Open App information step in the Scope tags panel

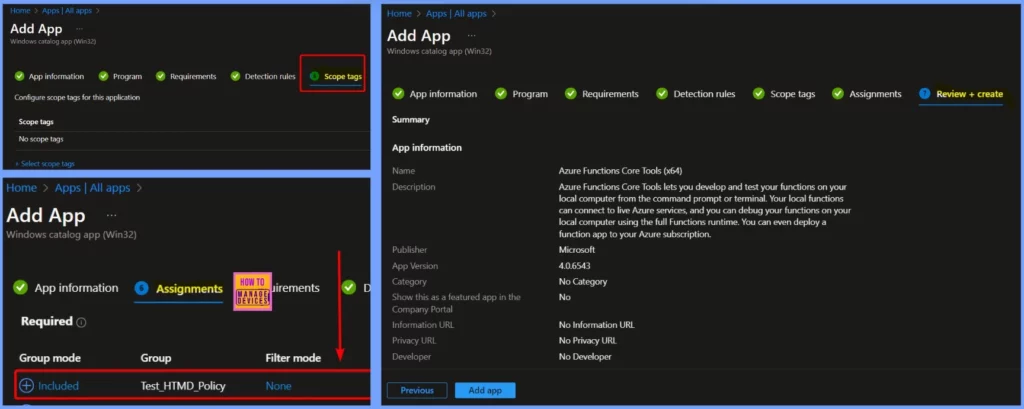coord(50,76)
